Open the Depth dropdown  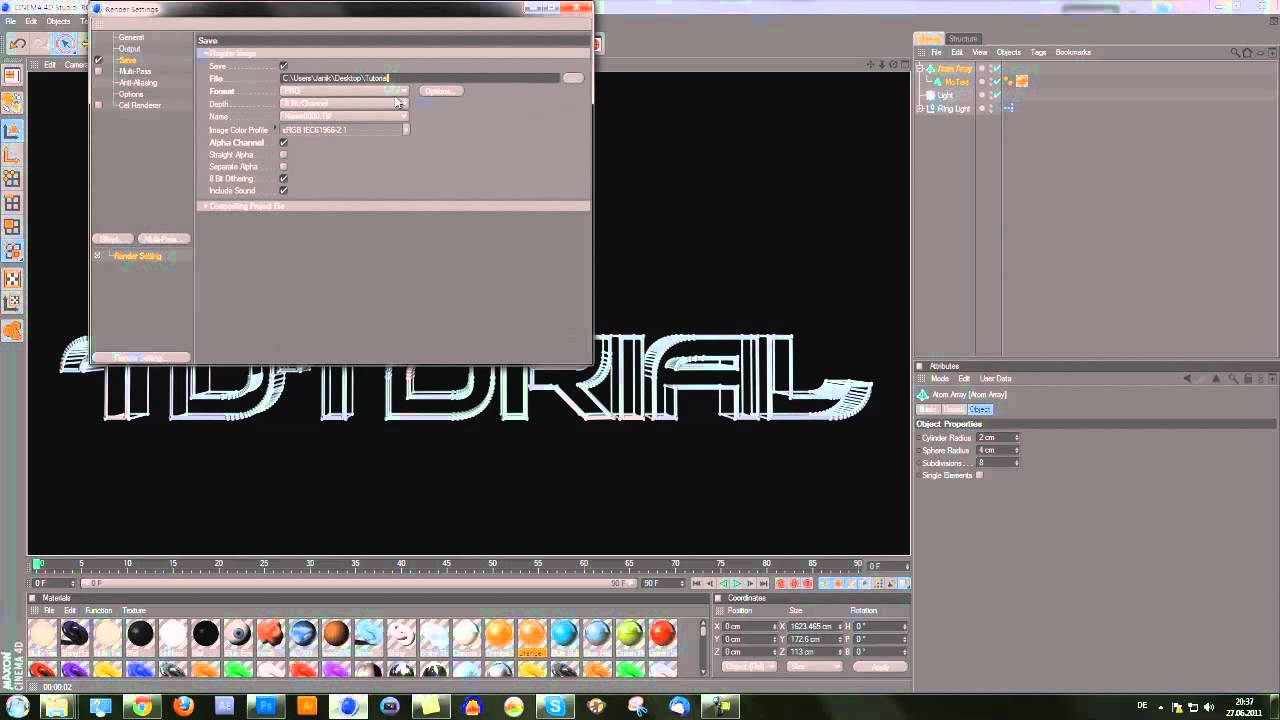pos(345,104)
